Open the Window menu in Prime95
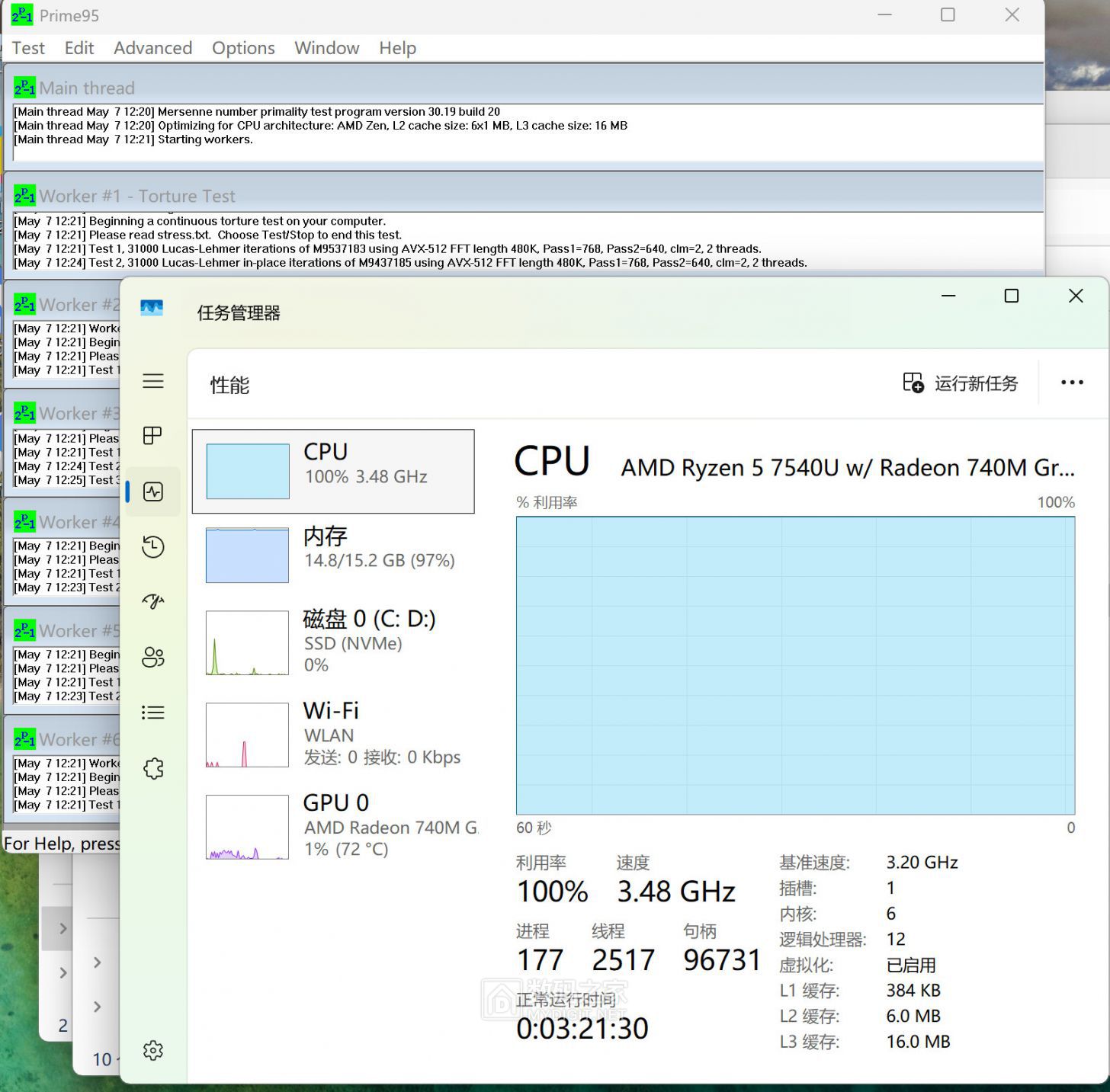This screenshot has width=1110, height=1092. click(x=327, y=48)
